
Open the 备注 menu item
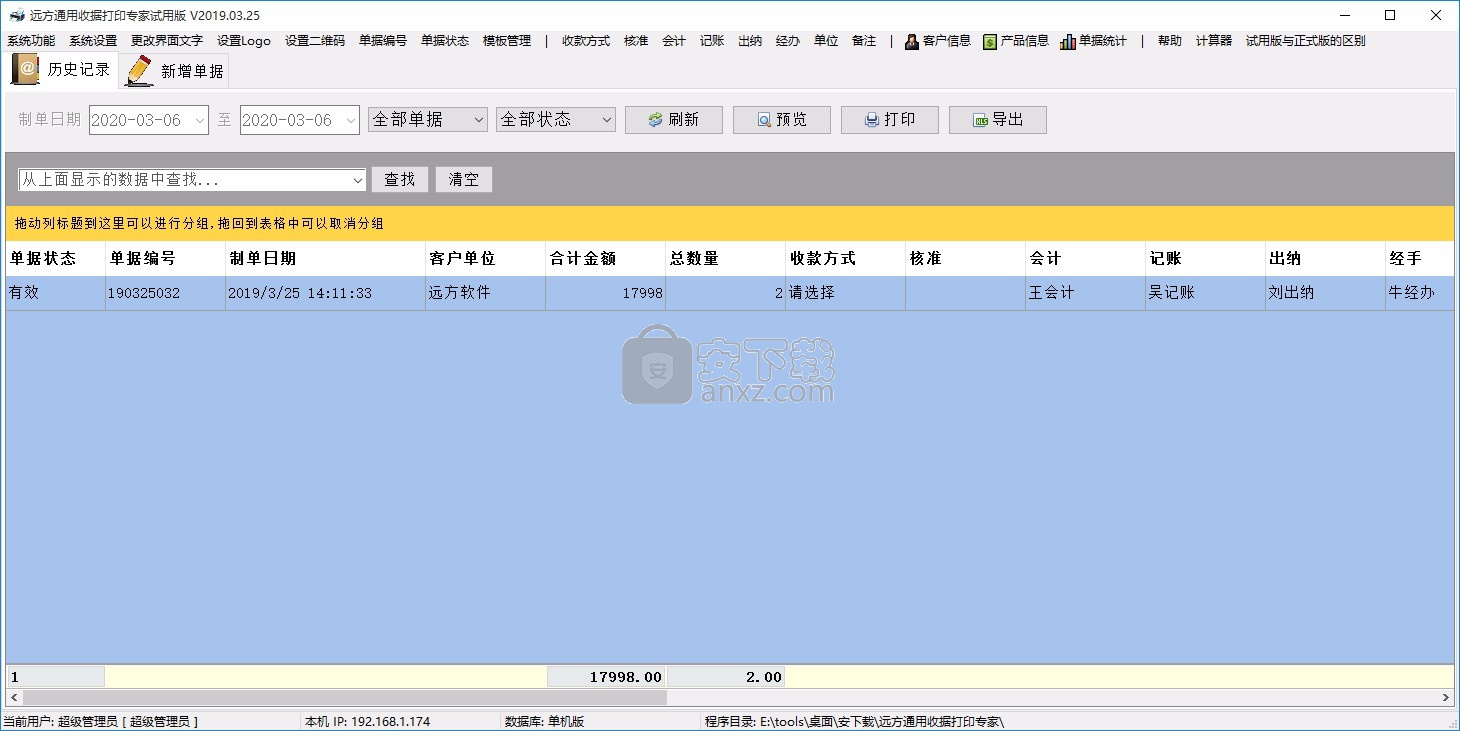click(864, 41)
